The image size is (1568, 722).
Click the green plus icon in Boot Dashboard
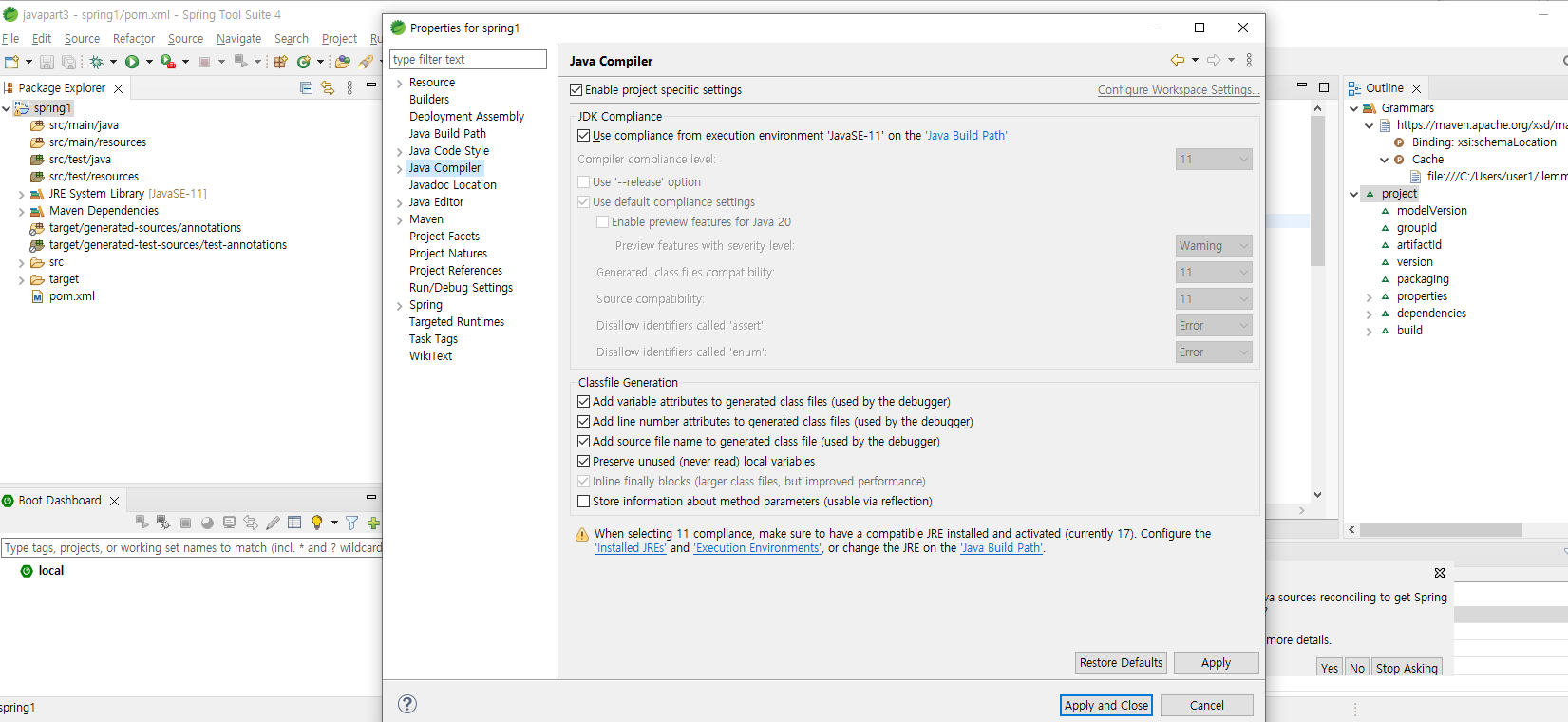373,522
